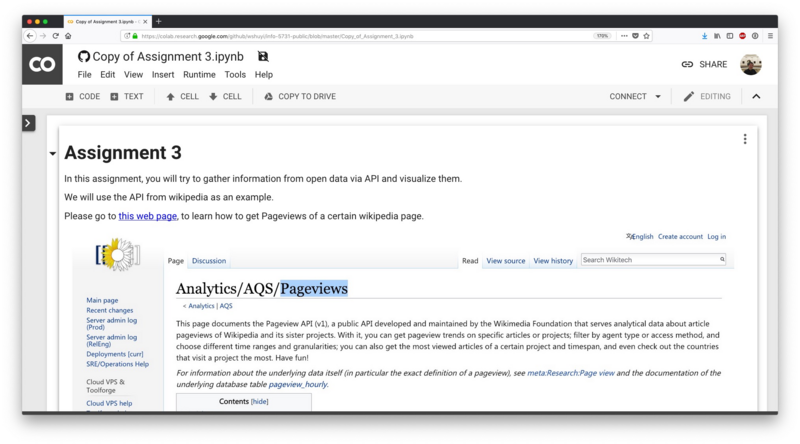800x444 pixels.
Task: Follow the "this web page" link
Action: [x=148, y=216]
